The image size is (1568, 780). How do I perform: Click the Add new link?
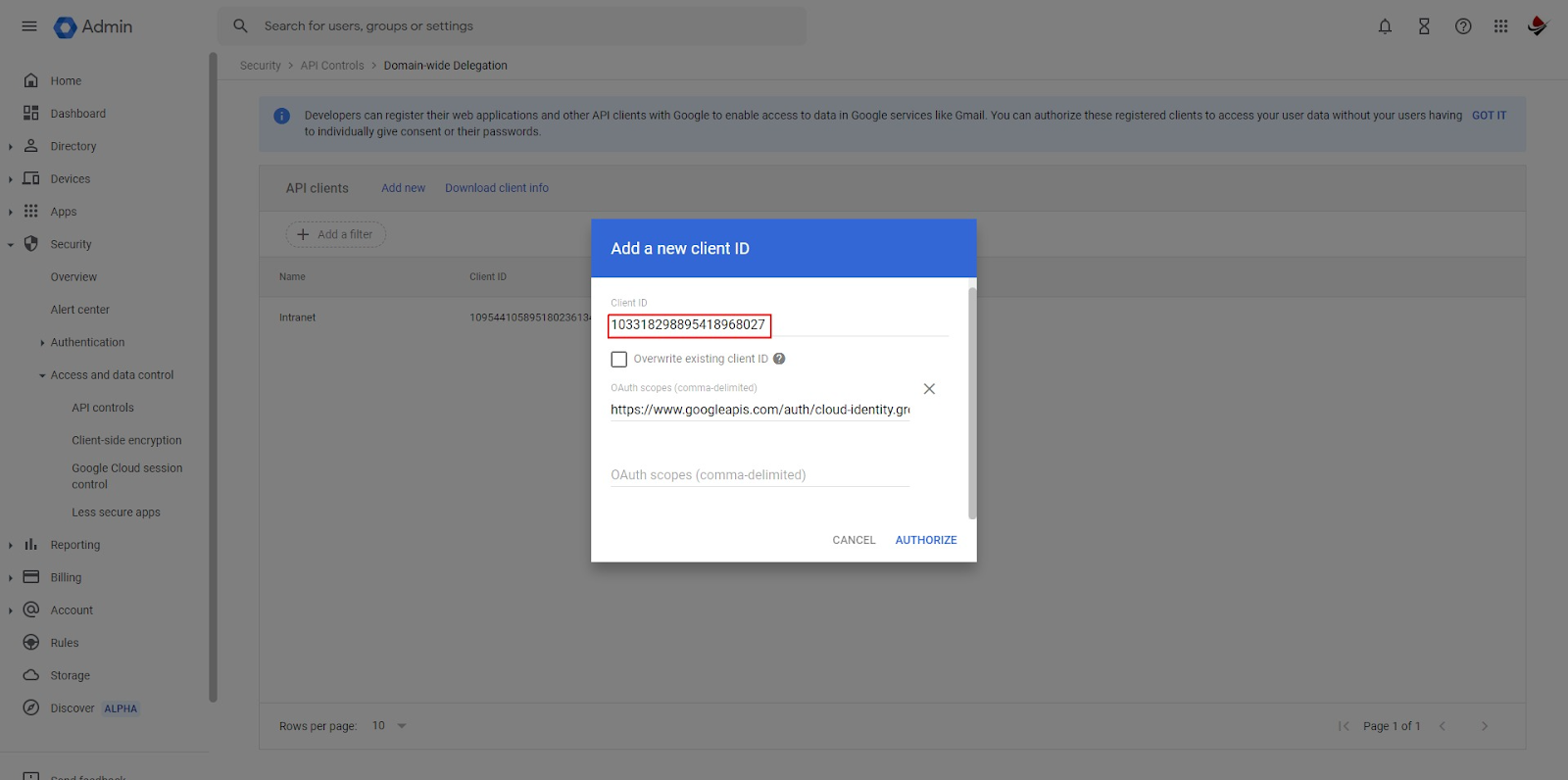pos(403,188)
